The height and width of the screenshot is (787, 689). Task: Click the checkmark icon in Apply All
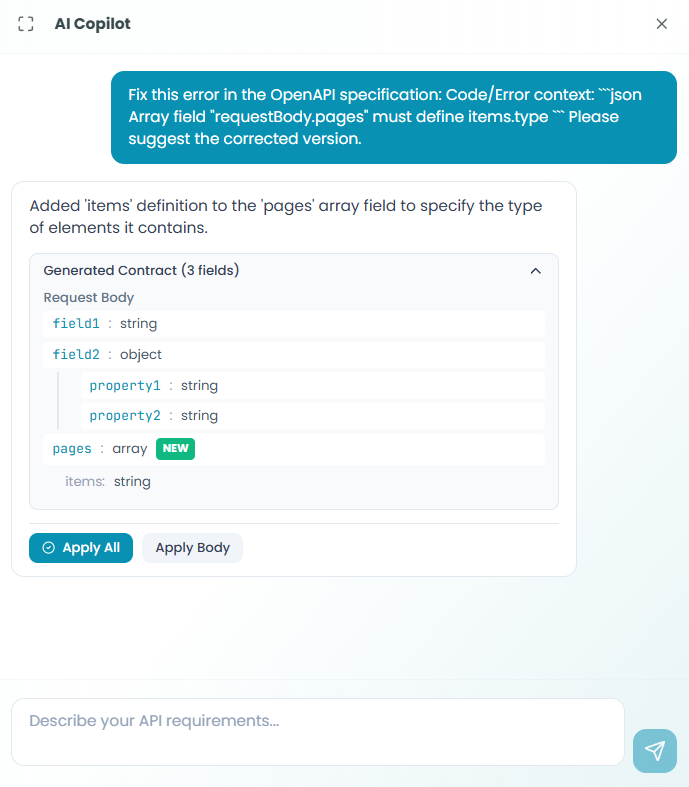tap(48, 548)
